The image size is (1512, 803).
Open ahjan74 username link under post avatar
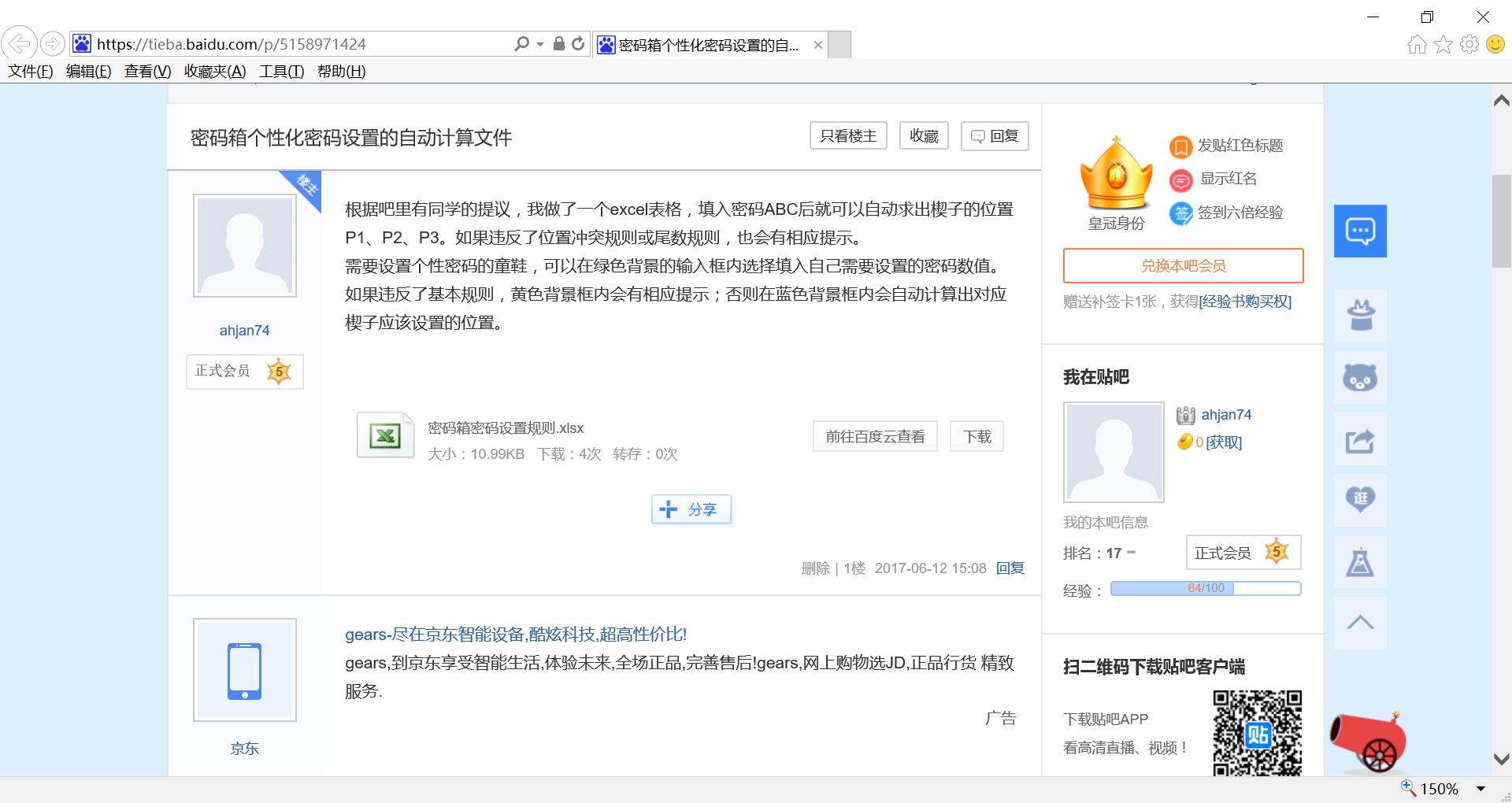coord(245,331)
